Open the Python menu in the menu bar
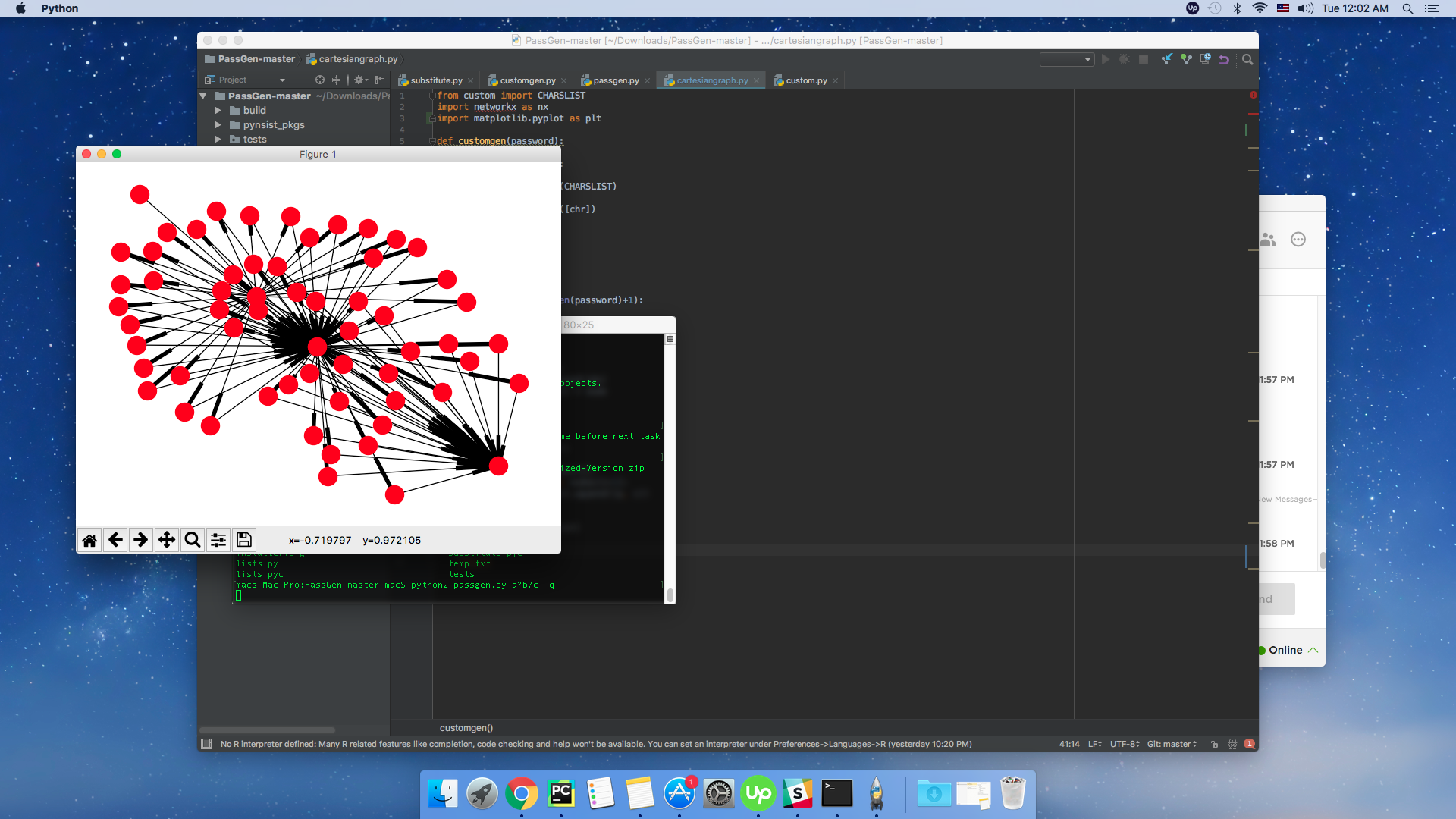 60,8
